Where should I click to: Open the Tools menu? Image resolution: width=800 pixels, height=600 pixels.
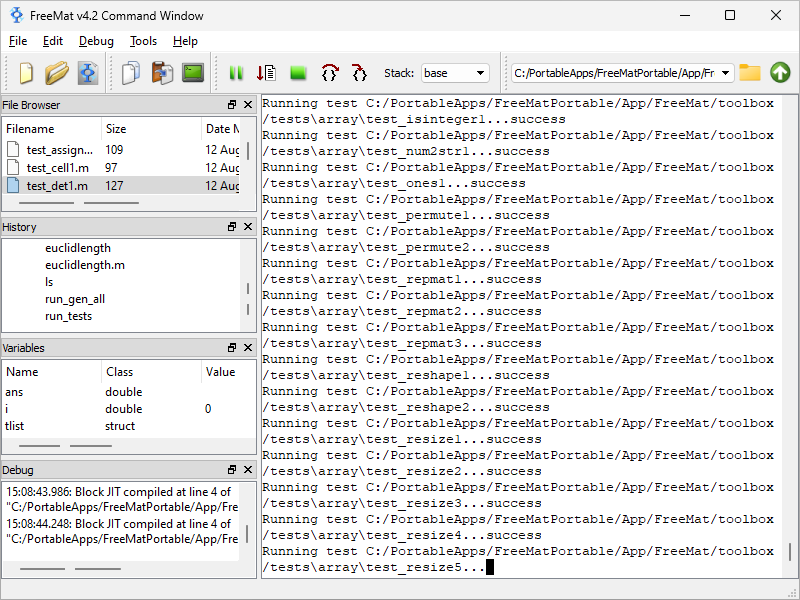[x=143, y=41]
